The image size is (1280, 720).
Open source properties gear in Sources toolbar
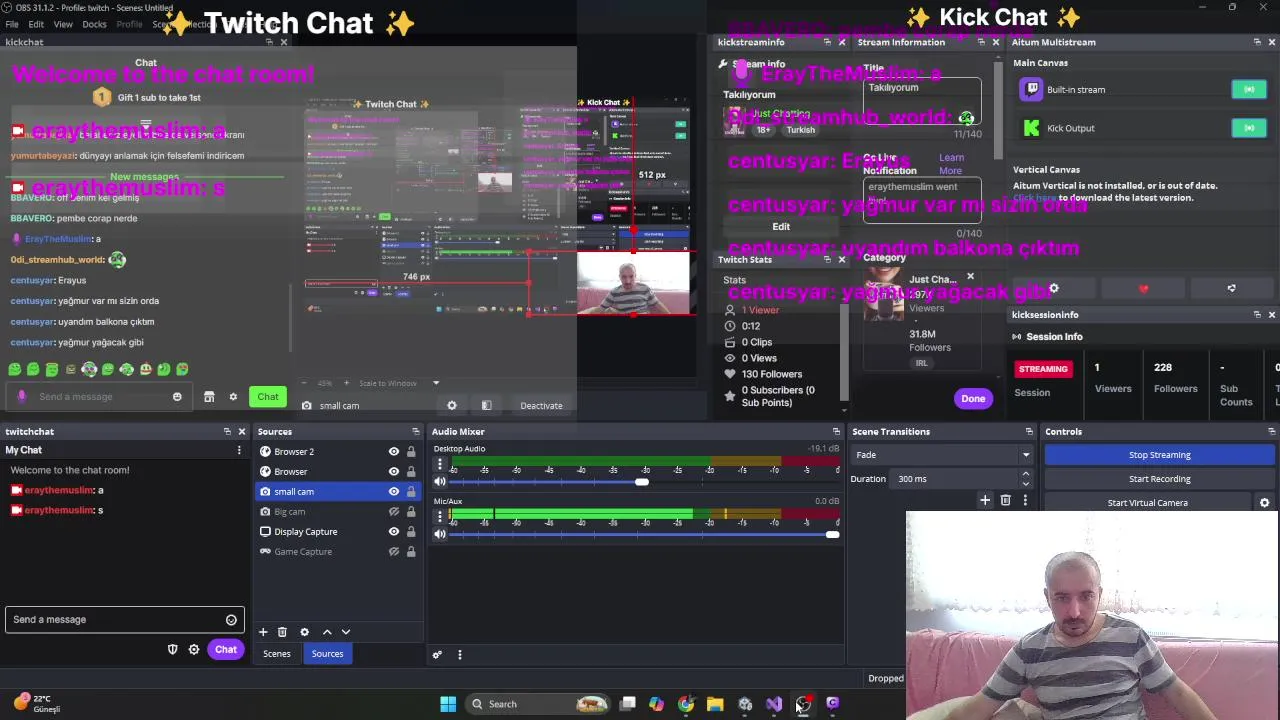(x=304, y=632)
